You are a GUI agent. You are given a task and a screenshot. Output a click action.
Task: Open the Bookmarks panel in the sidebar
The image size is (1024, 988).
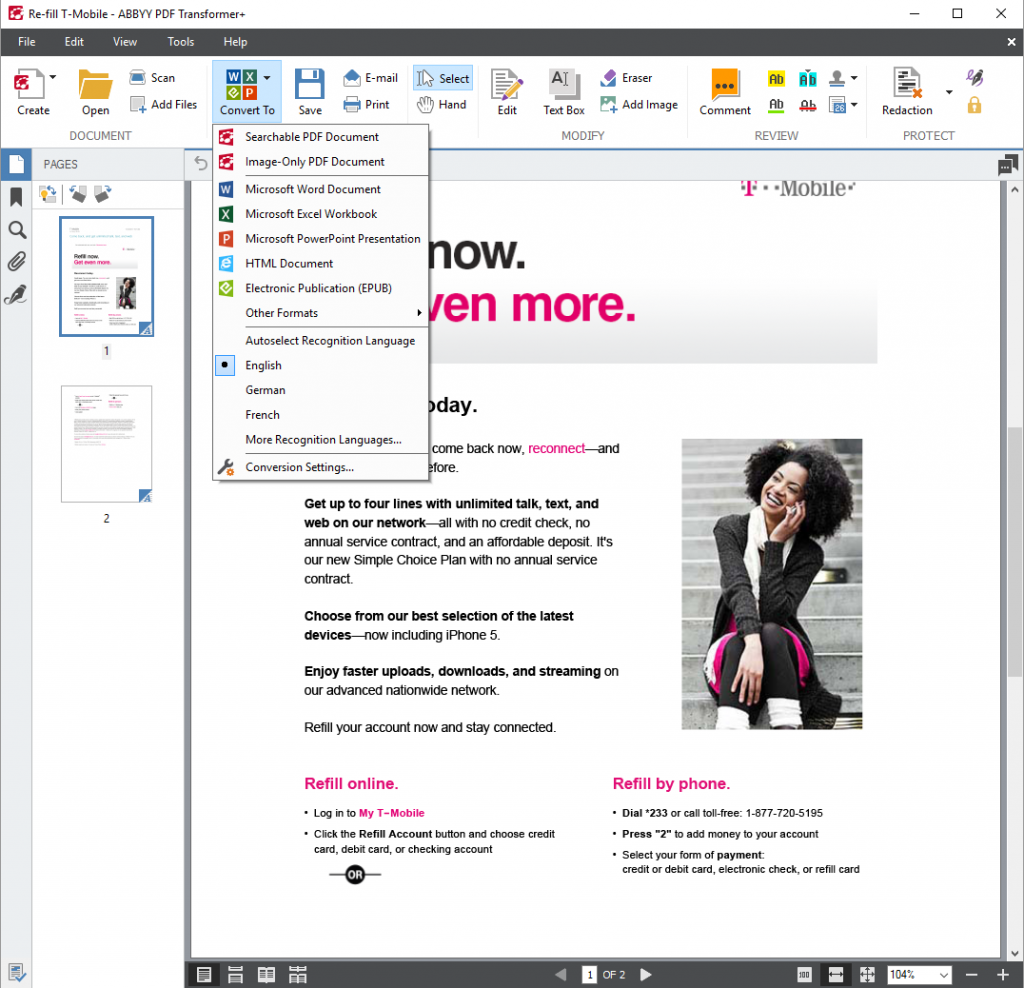click(16, 197)
